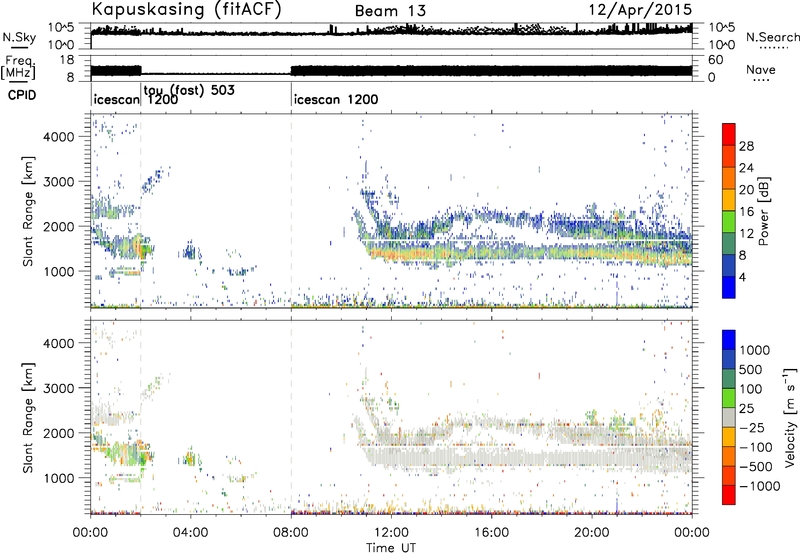
Task: Click the 'Power [dB]' colorbar title
Action: 763,211
